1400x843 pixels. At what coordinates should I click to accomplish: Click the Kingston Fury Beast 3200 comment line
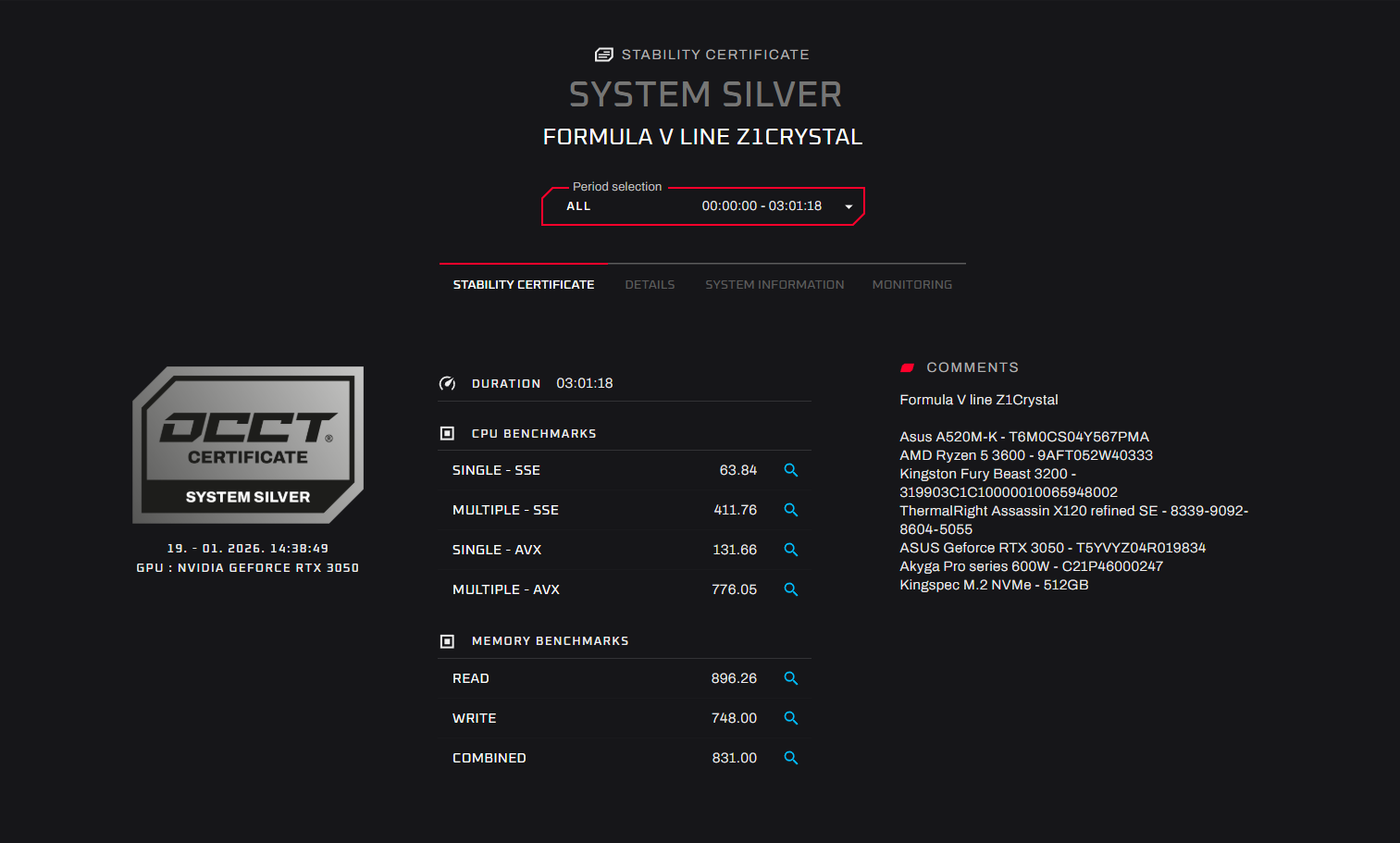tap(1009, 483)
